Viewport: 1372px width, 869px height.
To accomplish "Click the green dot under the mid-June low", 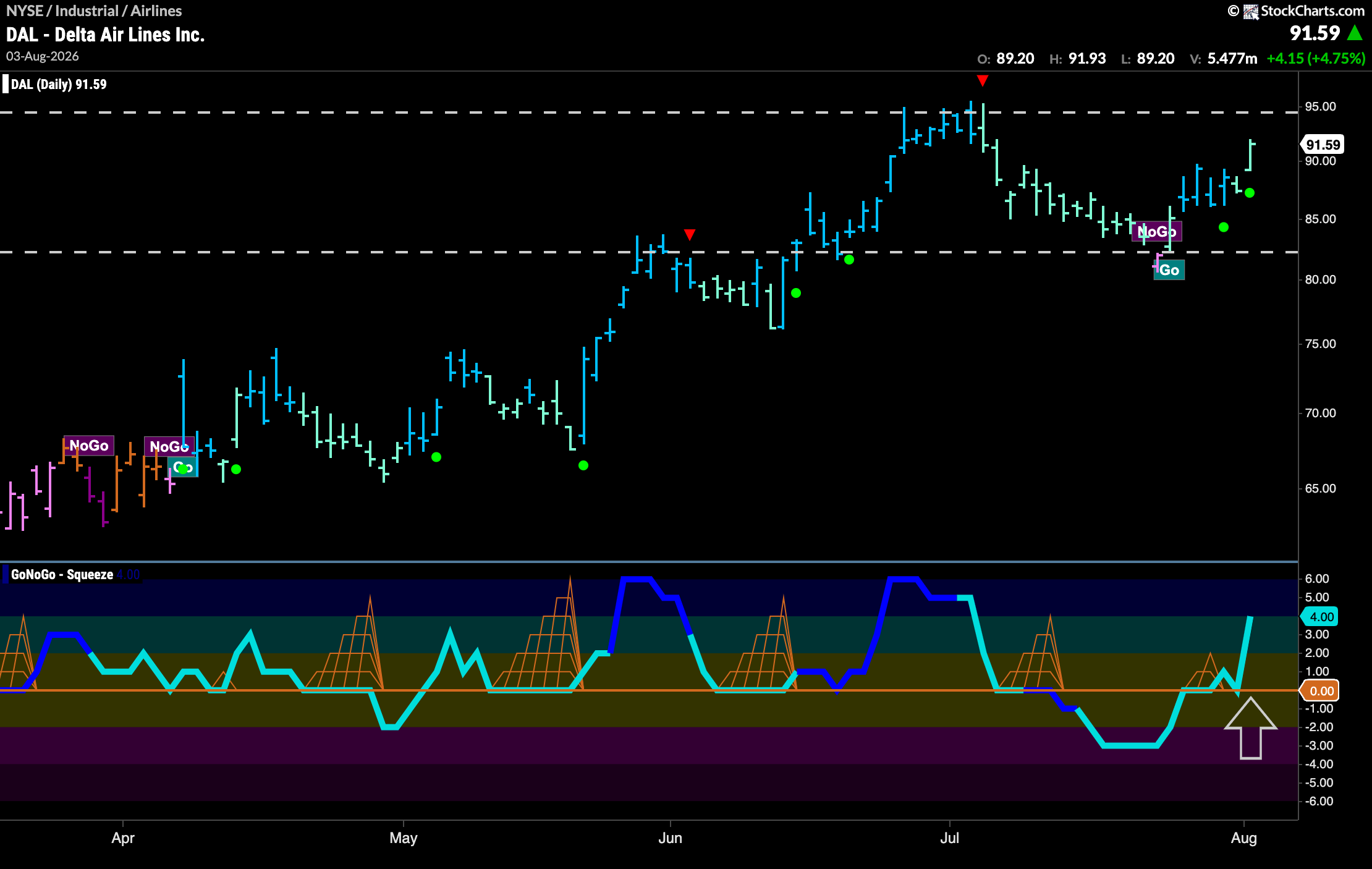I will coord(796,293).
